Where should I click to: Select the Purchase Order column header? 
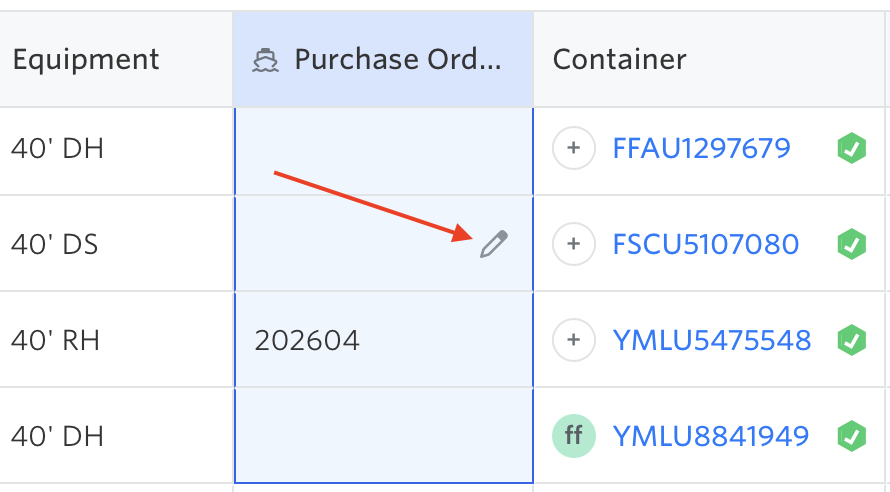396,60
